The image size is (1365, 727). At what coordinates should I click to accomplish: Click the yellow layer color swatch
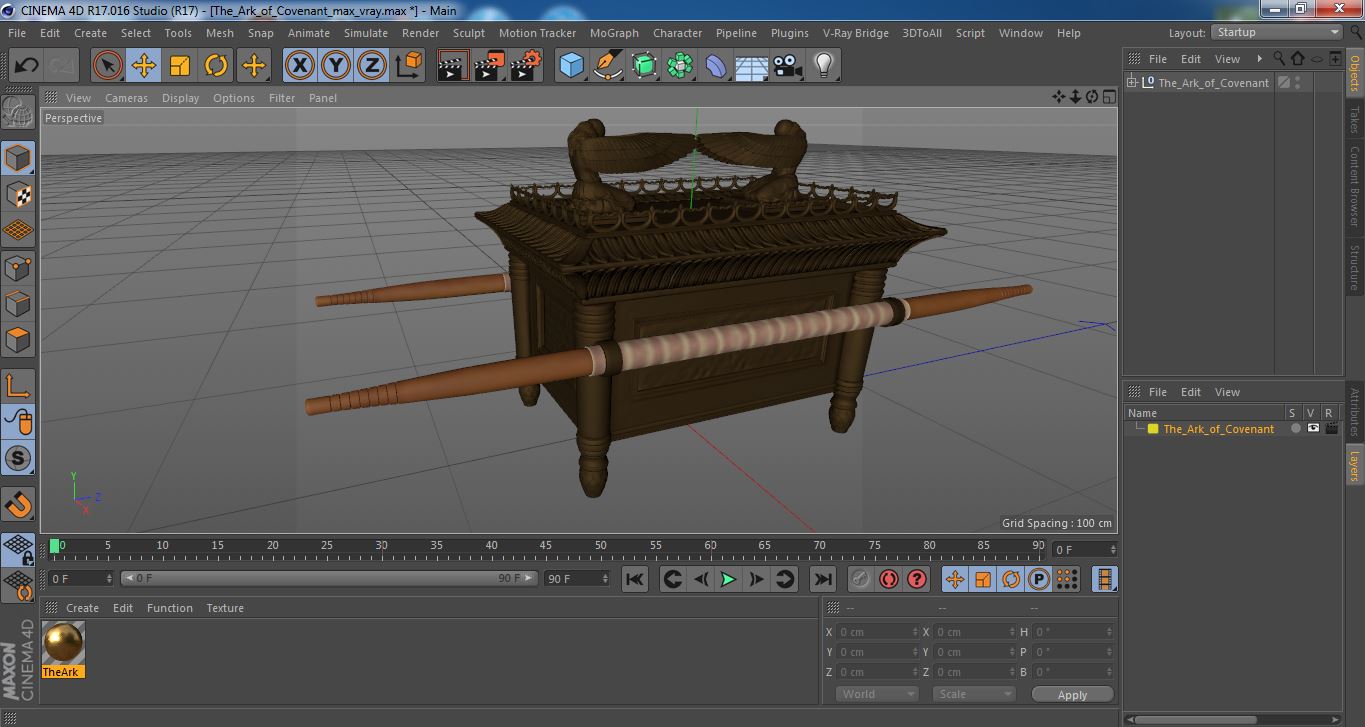(x=1153, y=429)
